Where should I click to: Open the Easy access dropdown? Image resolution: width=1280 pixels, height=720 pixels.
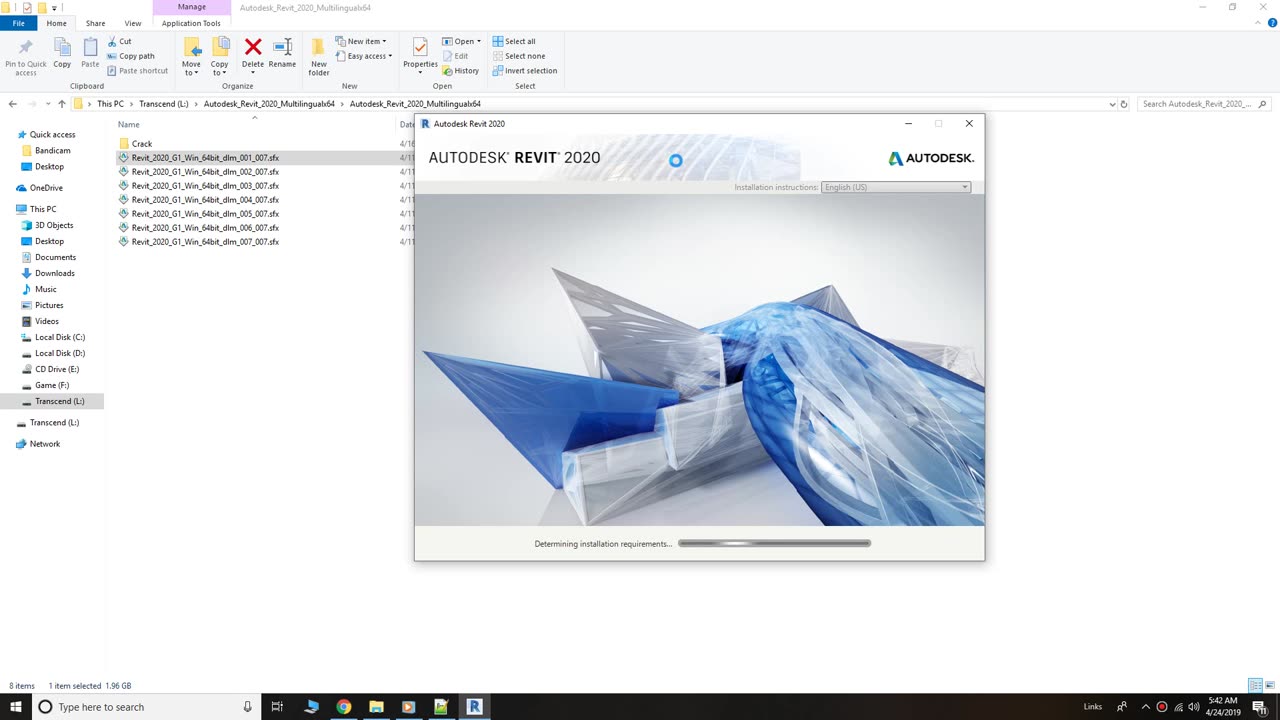pyautogui.click(x=364, y=56)
